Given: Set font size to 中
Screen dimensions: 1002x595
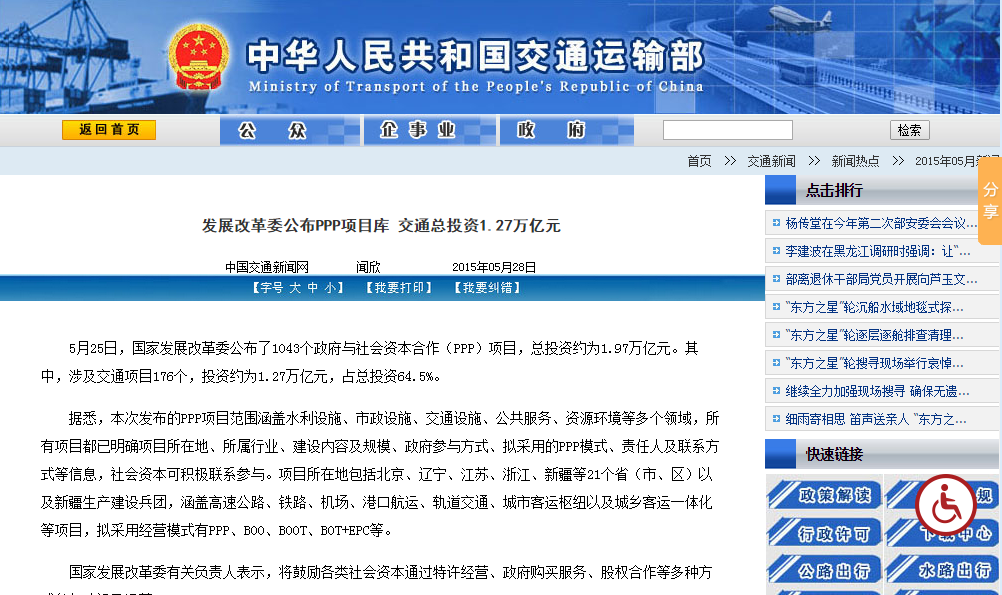Looking at the screenshot, I should point(312,288).
